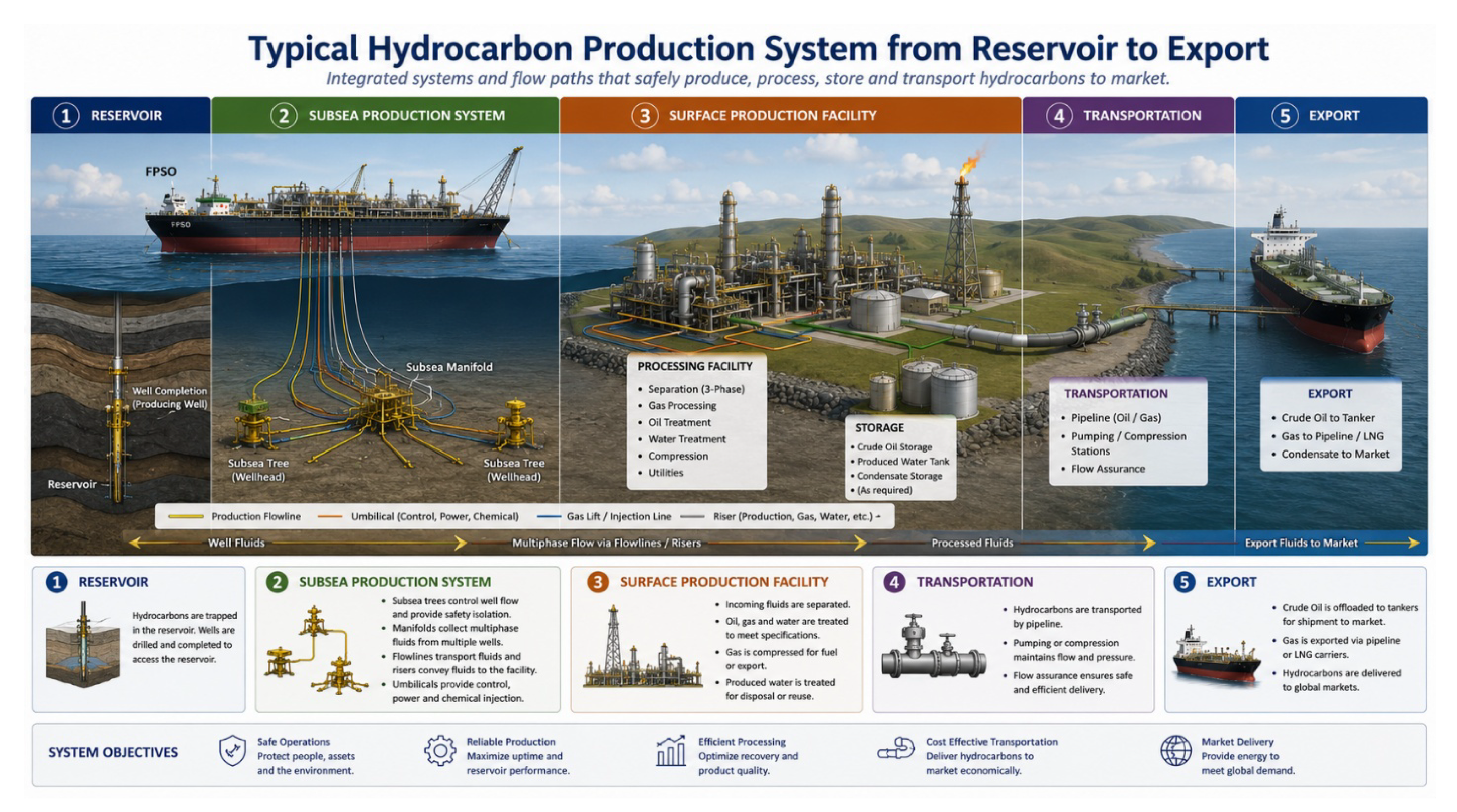The width and height of the screenshot is (1457, 812).
Task: Select the Transportation header tab numbered 4
Action: coord(1128,115)
